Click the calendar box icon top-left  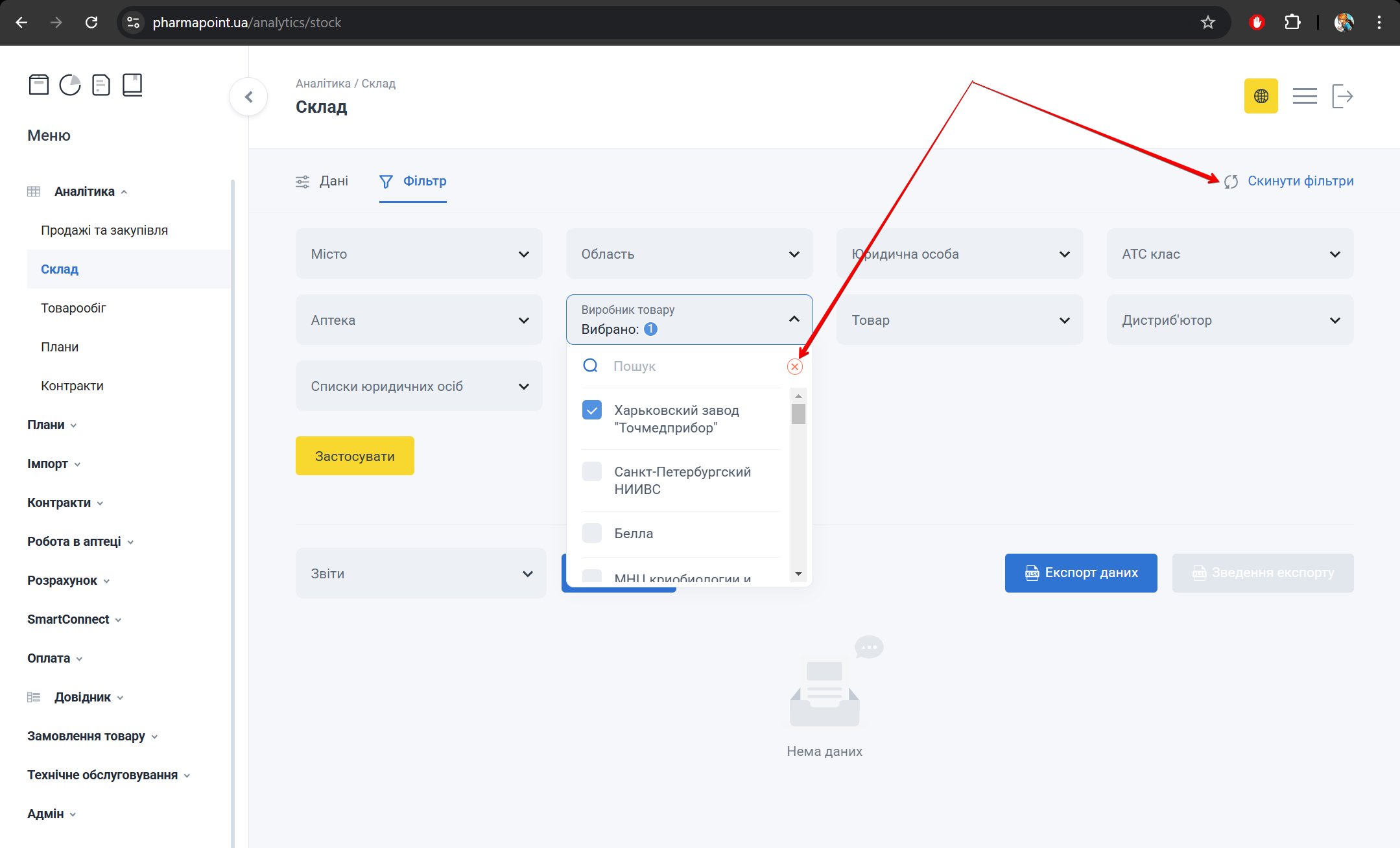coord(39,85)
